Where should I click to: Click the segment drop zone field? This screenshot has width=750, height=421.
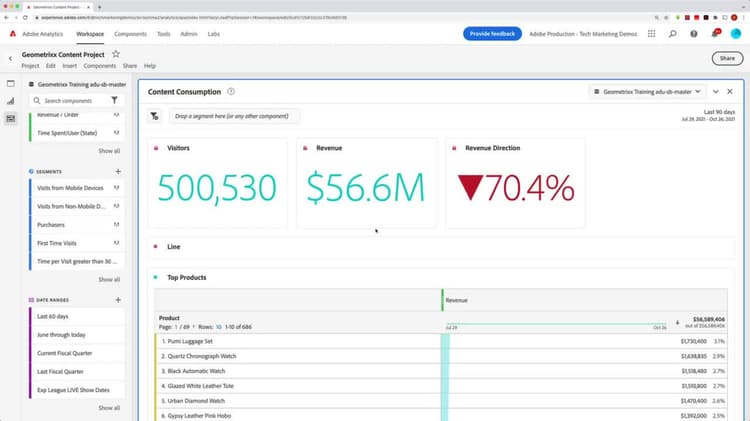point(234,116)
